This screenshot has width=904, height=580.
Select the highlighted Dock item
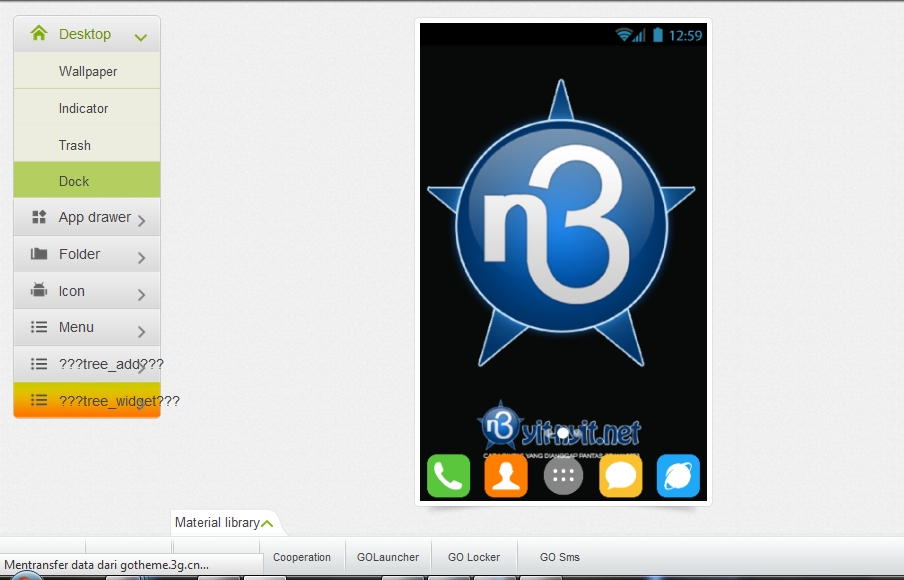click(x=87, y=180)
